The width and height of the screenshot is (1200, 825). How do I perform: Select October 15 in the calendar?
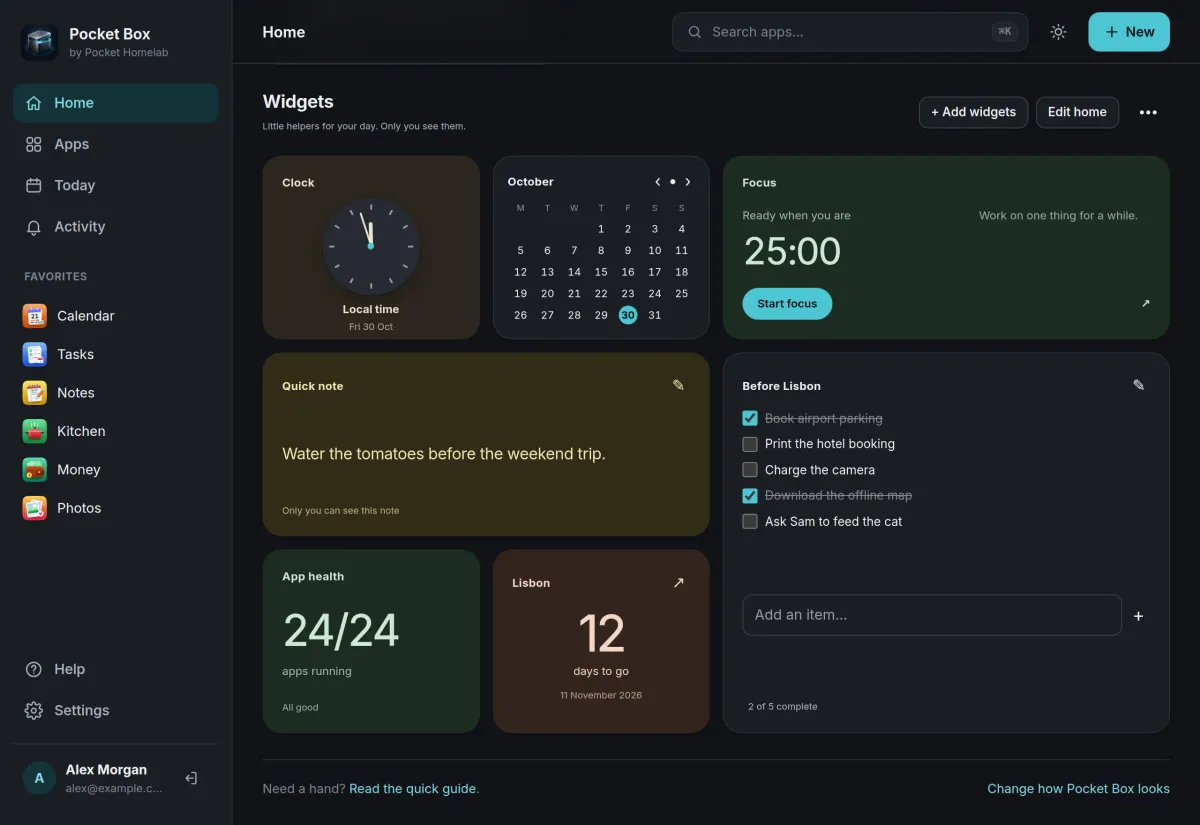601,272
